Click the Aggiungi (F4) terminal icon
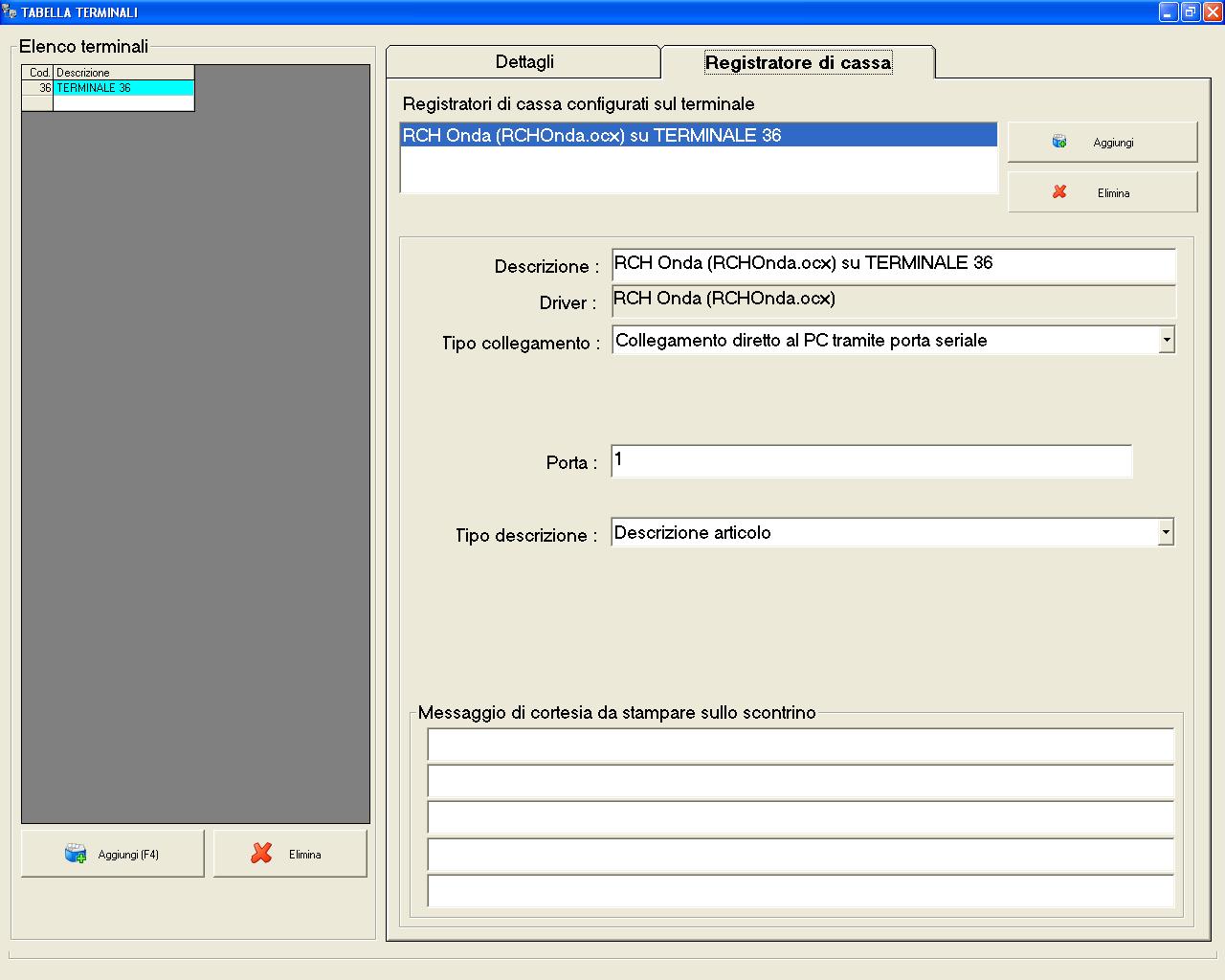 click(76, 854)
